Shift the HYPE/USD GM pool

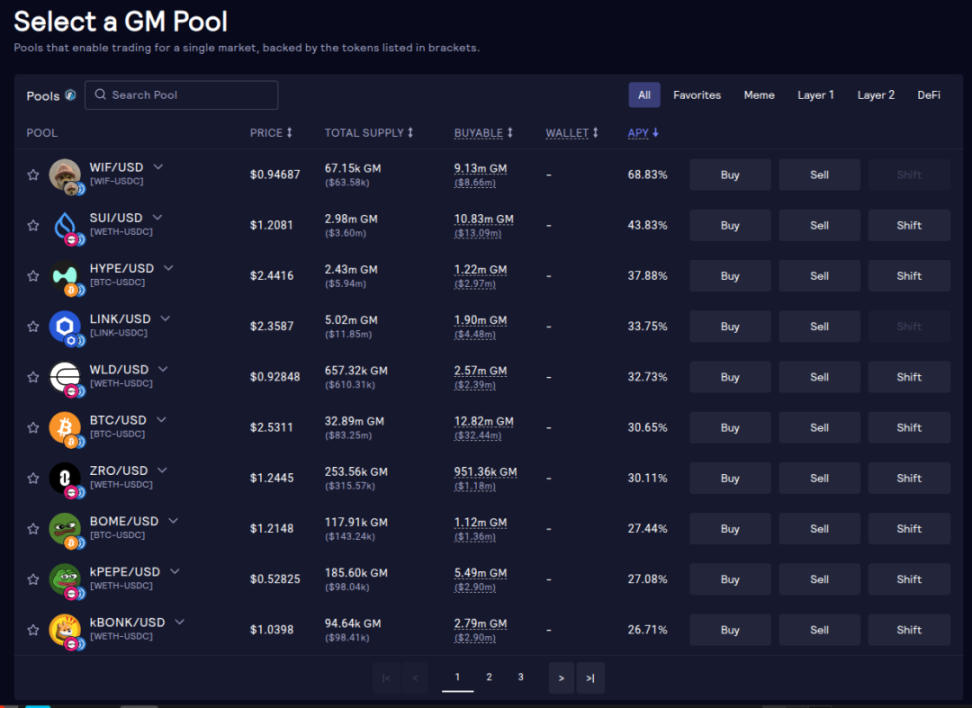pos(909,276)
